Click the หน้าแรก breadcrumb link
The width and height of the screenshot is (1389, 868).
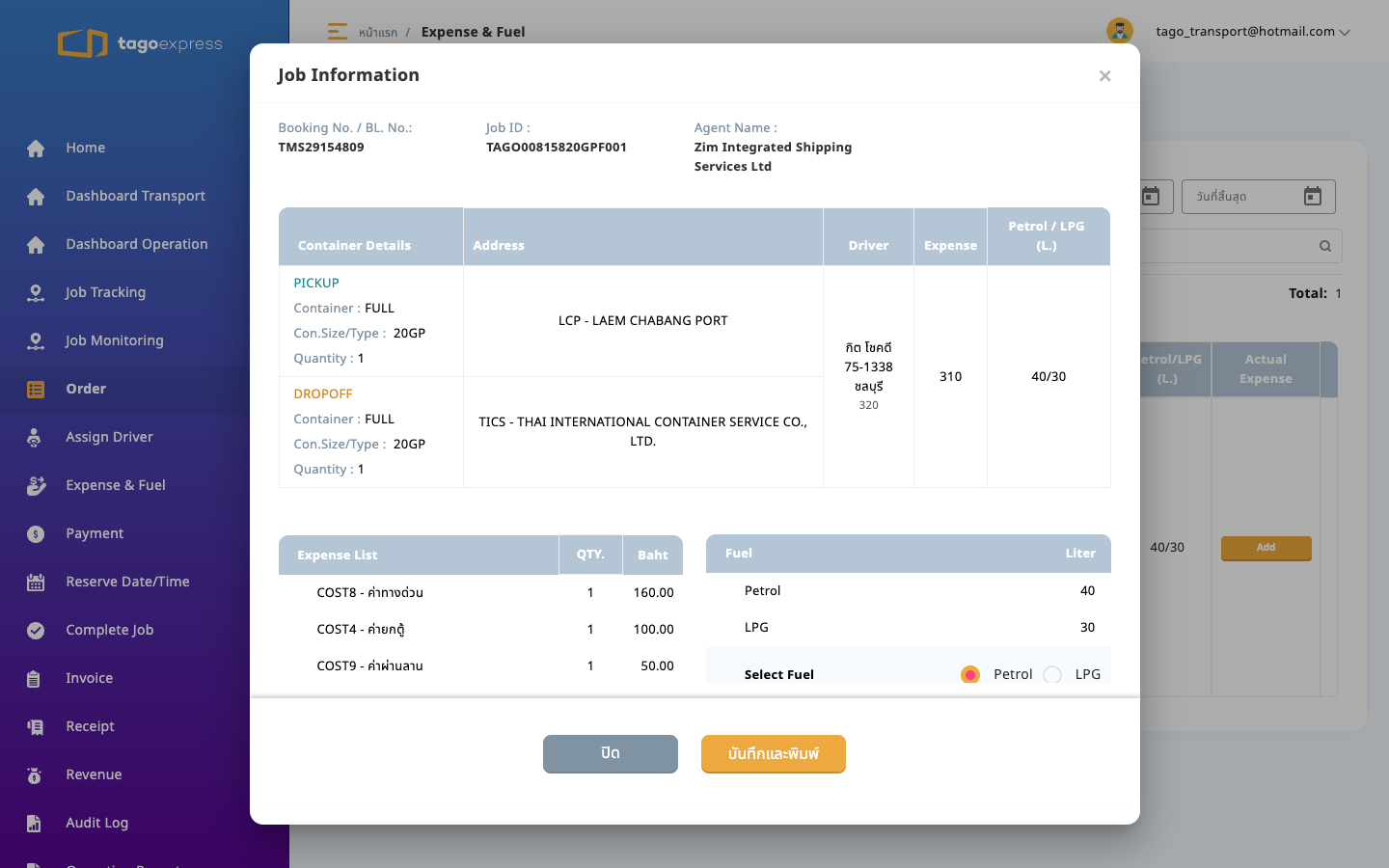tap(378, 32)
